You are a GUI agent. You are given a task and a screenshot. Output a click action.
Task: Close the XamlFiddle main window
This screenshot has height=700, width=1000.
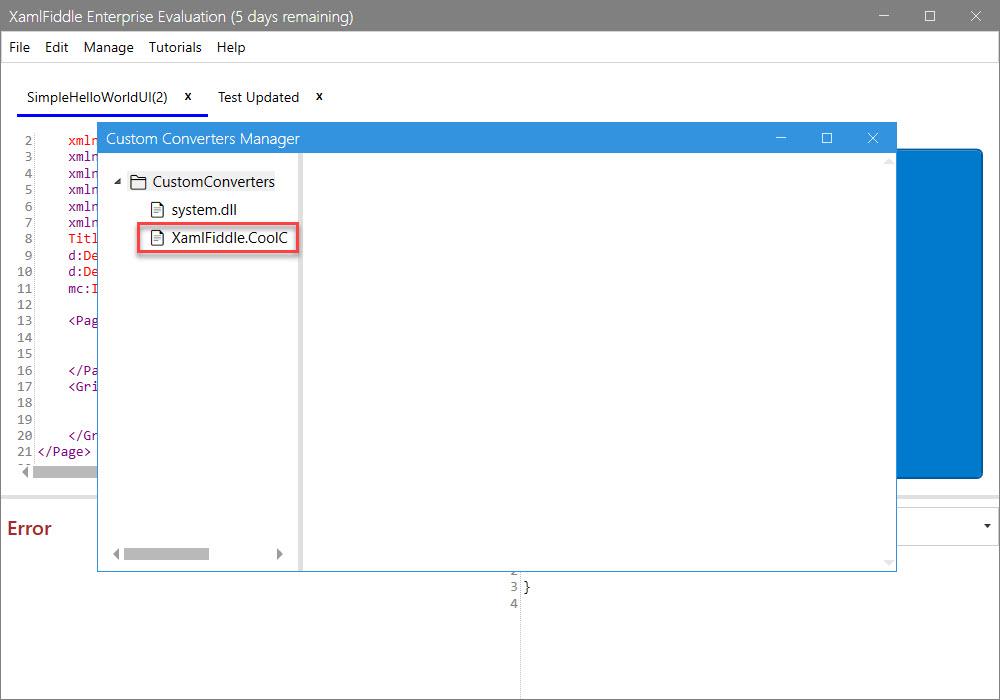click(x=976, y=16)
